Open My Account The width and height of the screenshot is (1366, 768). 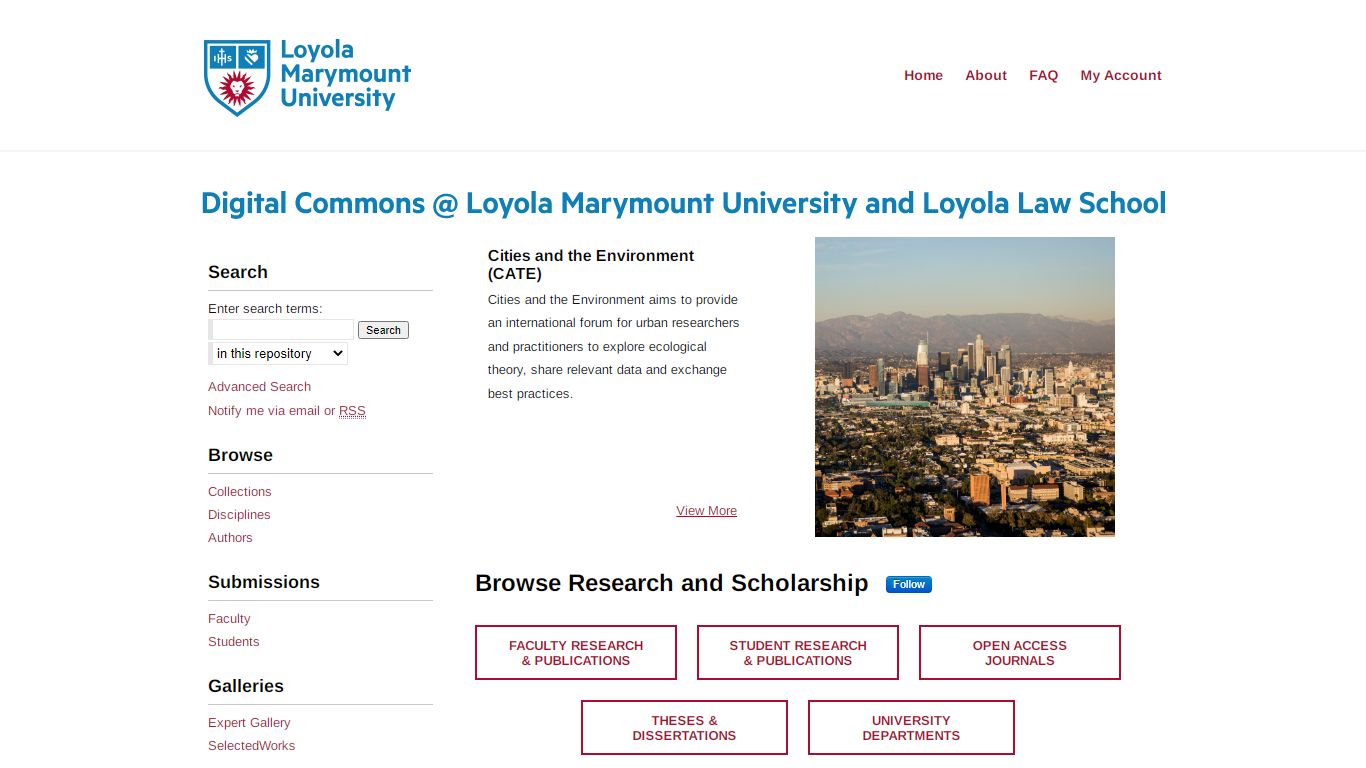click(1120, 75)
